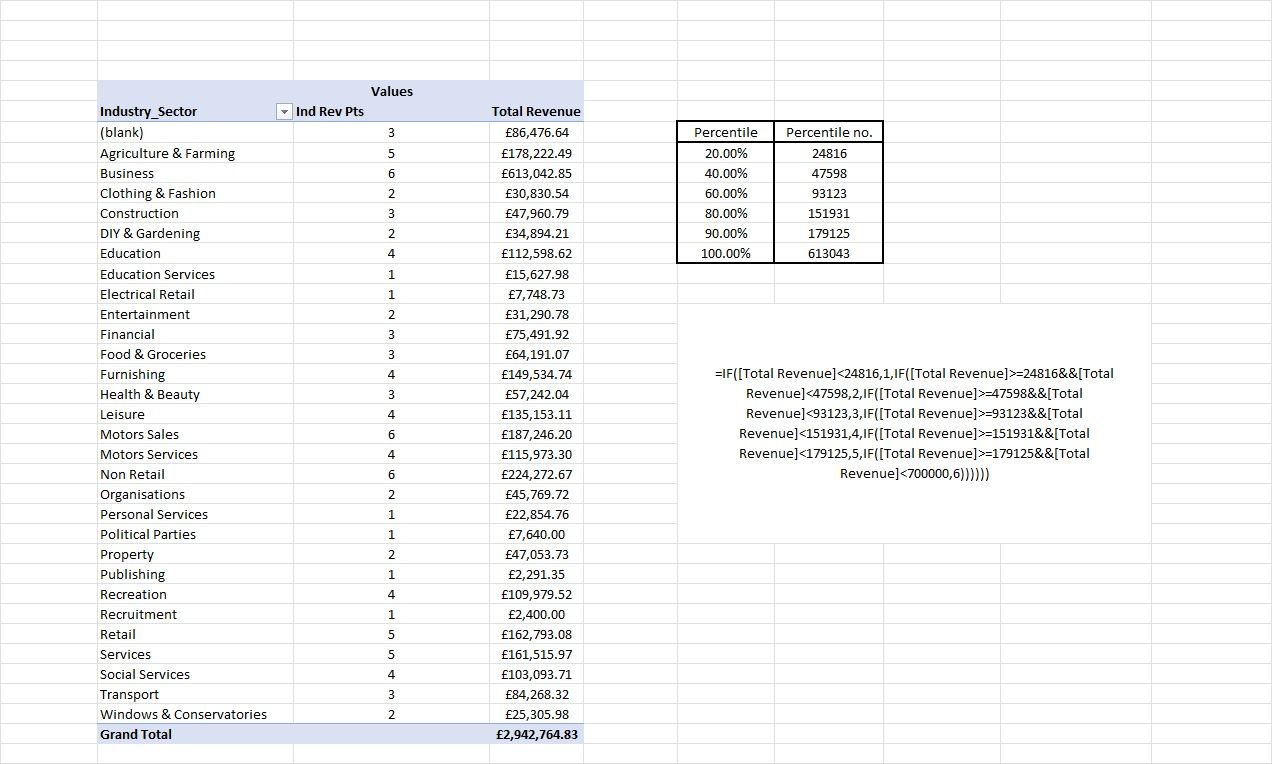
Task: Click the £7,640.00 revenue cell
Action: tap(536, 534)
